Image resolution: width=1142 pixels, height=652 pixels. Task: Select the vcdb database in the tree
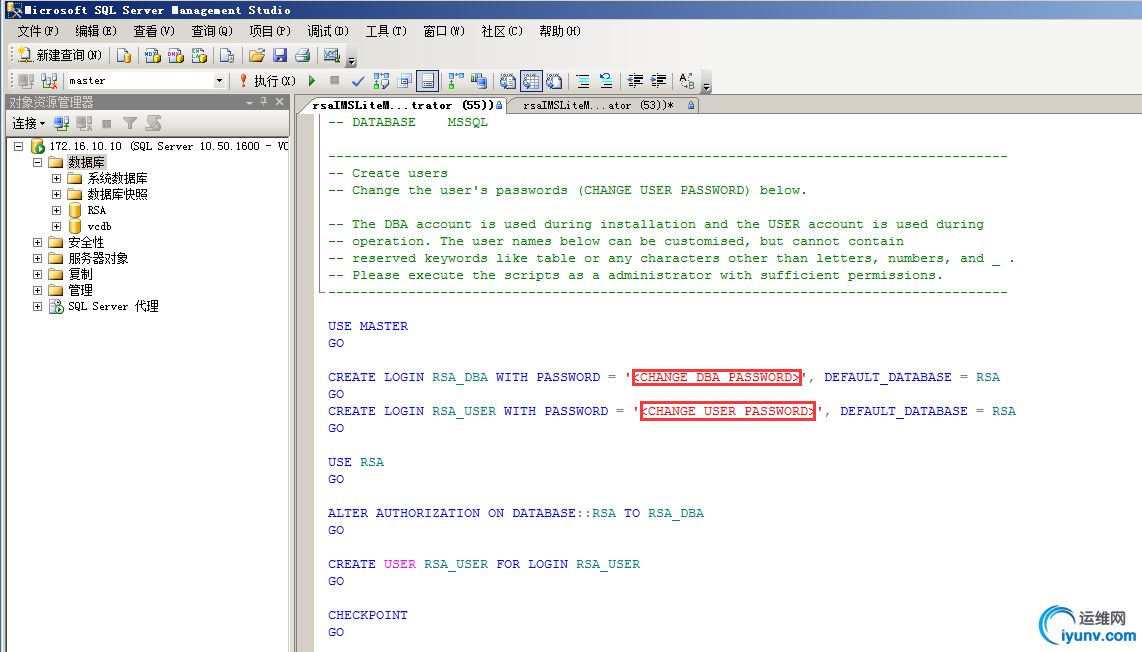(99, 227)
